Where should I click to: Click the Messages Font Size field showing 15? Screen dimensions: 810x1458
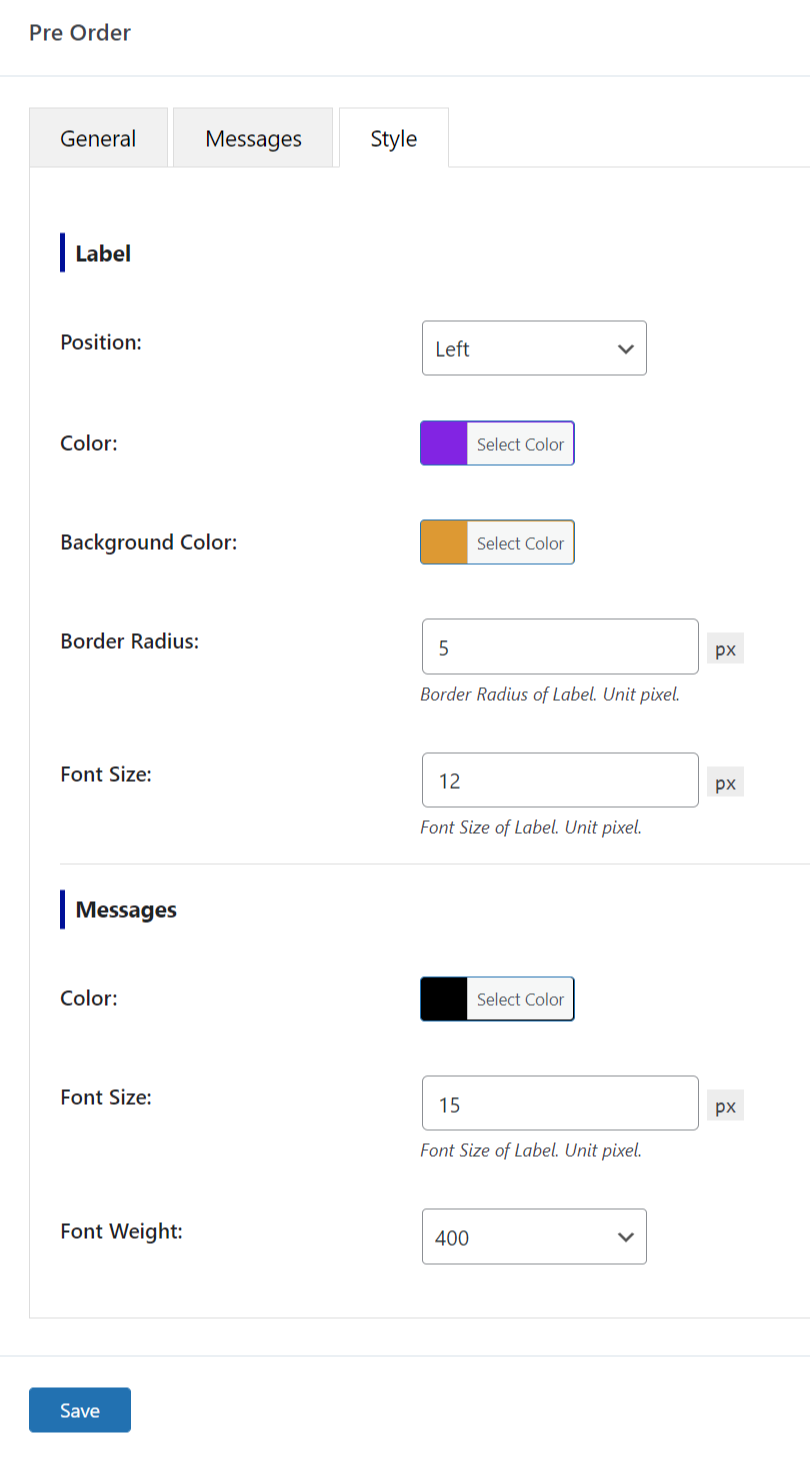(560, 1103)
